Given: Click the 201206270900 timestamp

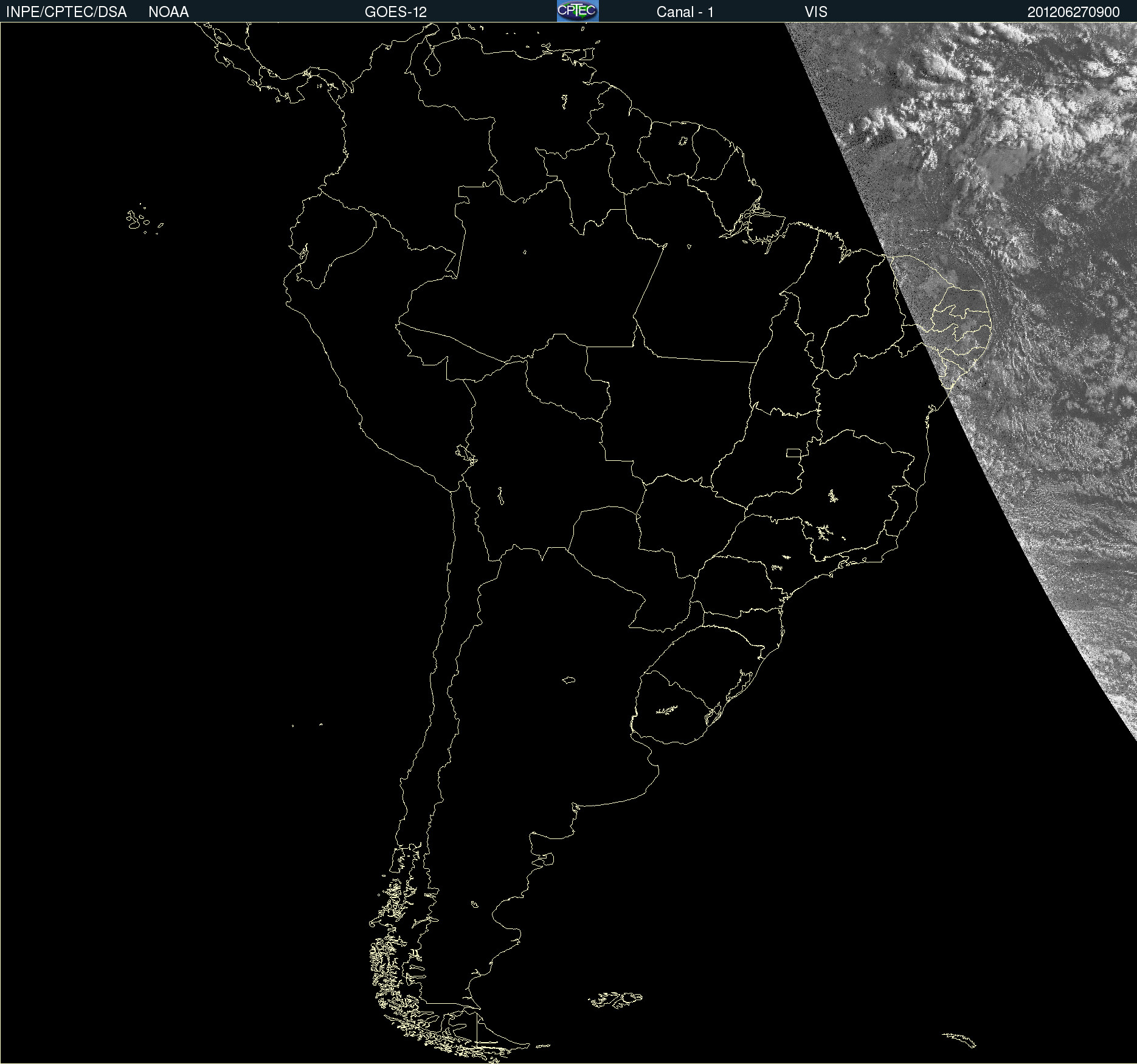Looking at the screenshot, I should pos(1074,12).
